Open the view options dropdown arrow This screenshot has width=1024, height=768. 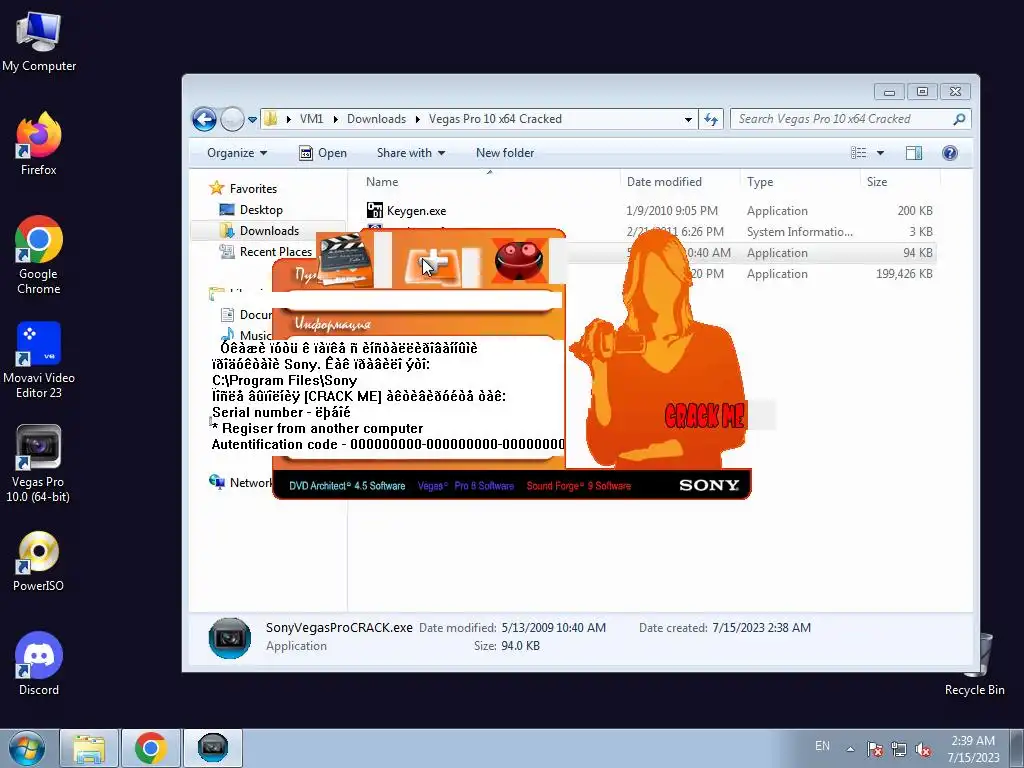[880, 153]
